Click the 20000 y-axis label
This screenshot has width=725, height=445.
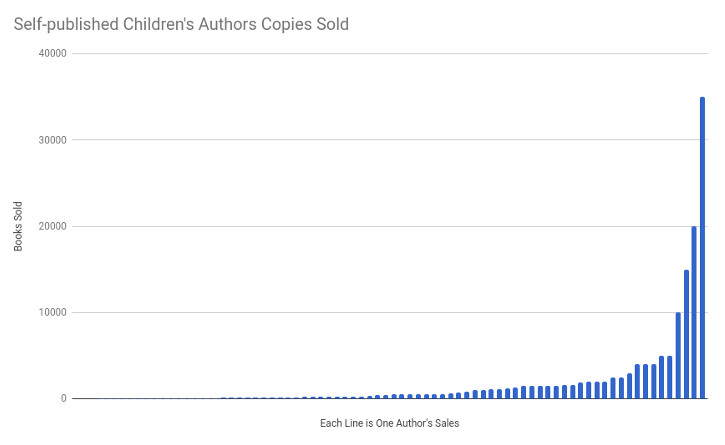[53, 226]
